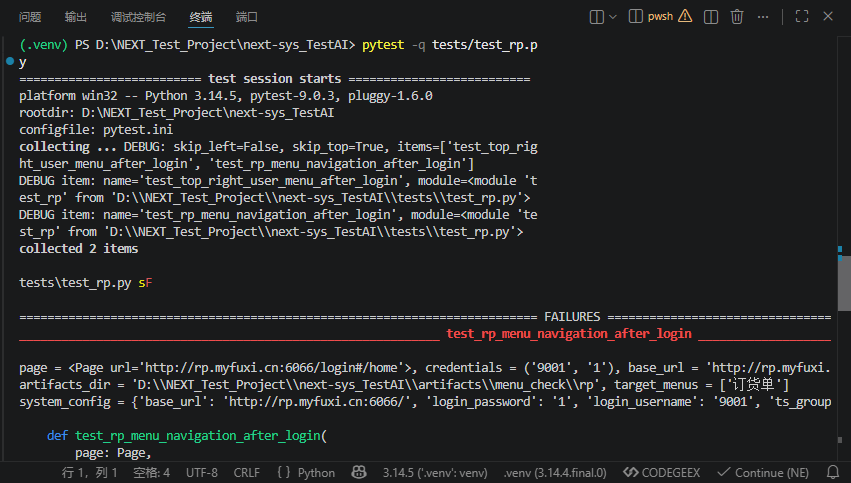Click the test_rp_menu_navigation_after_login failure header
The width and height of the screenshot is (851, 483).
point(569,333)
